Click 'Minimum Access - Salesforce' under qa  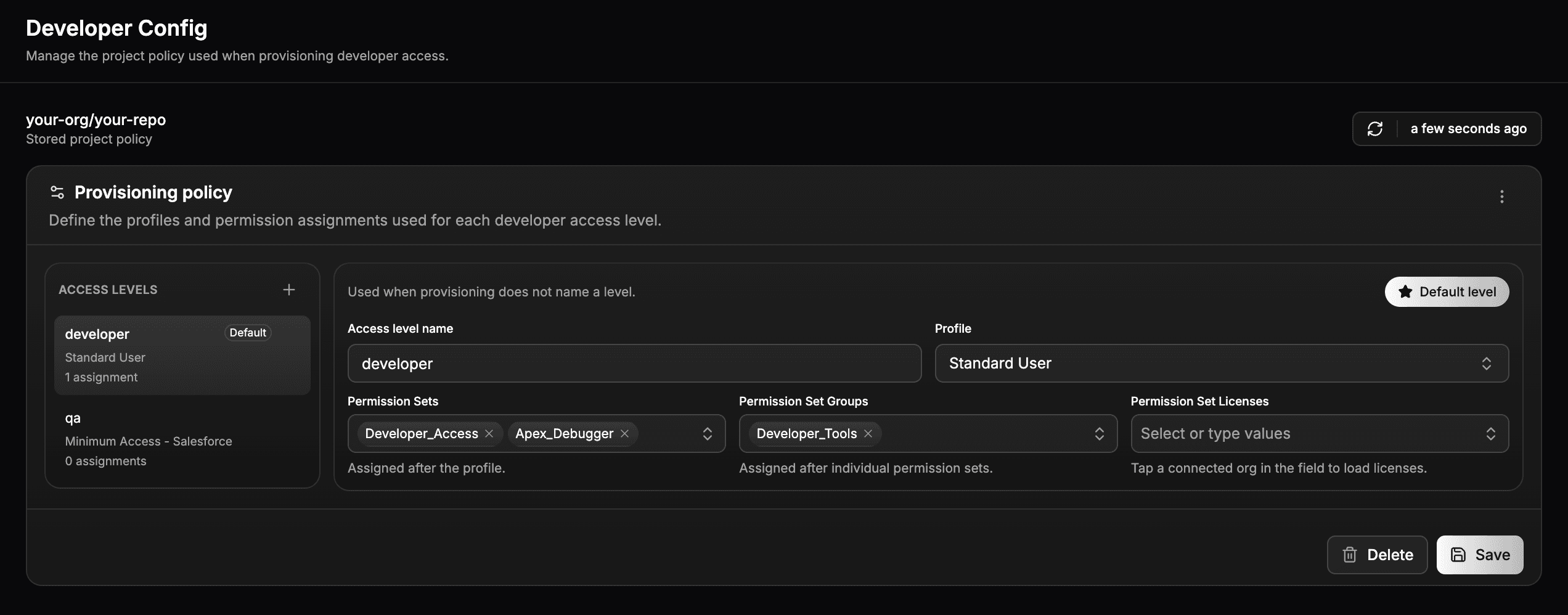pos(149,441)
